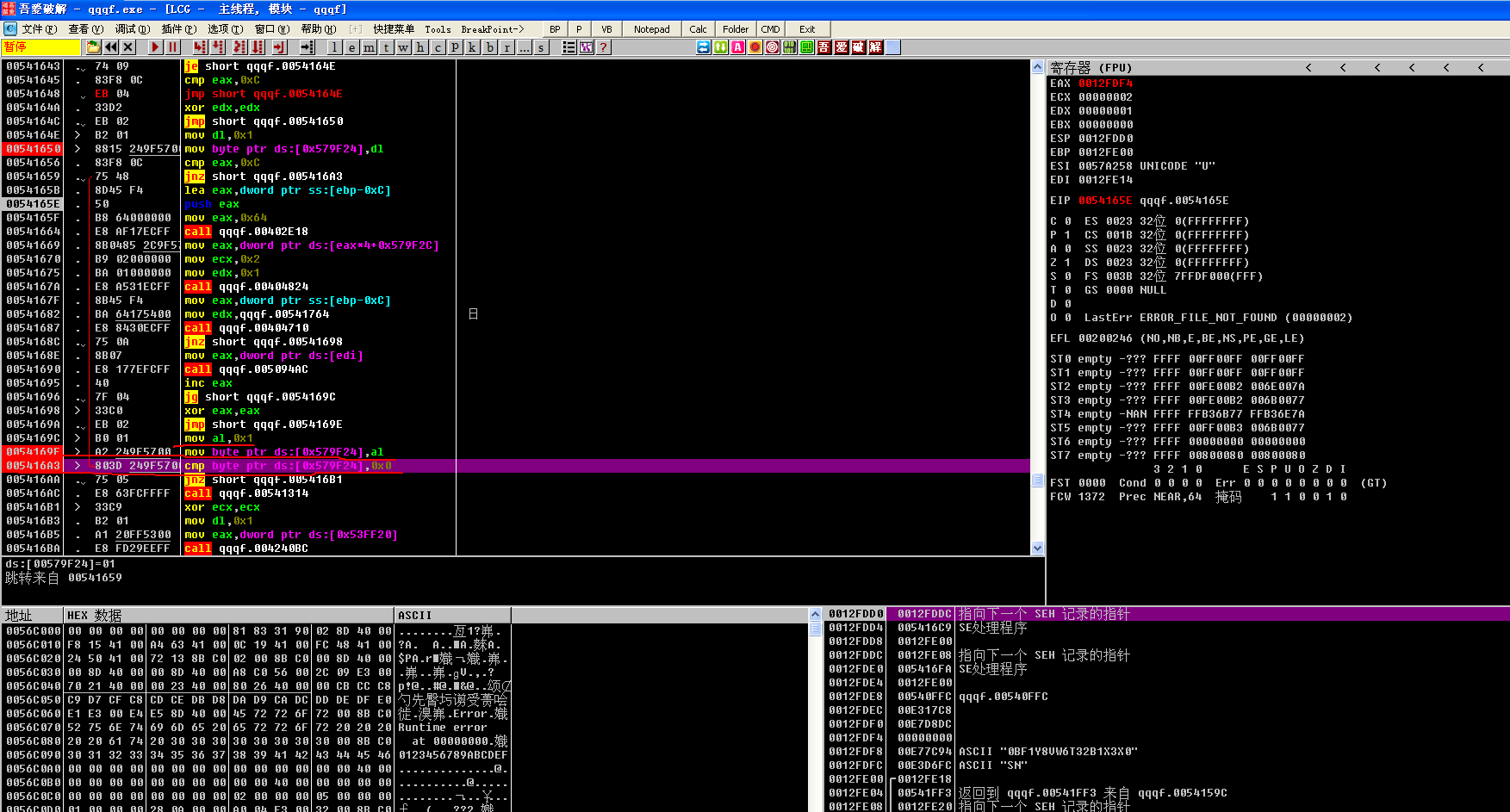Open the 帮助(H) menu
Screen dimensions: 1510x812
tap(318, 29)
